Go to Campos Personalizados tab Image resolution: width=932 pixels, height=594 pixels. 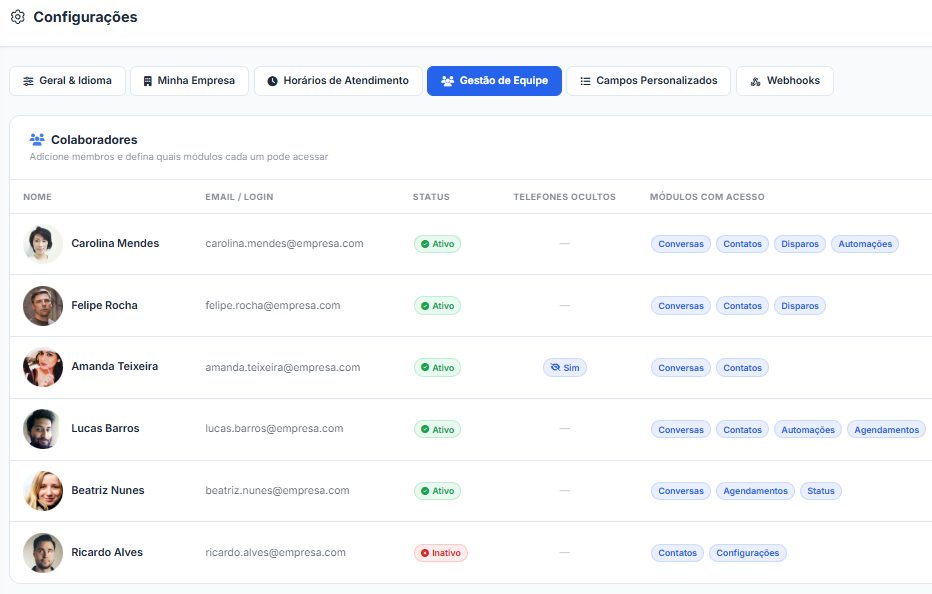click(648, 81)
